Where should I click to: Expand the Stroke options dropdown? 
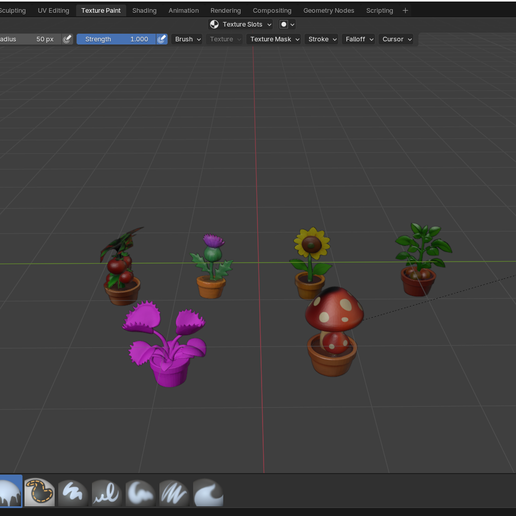click(322, 39)
